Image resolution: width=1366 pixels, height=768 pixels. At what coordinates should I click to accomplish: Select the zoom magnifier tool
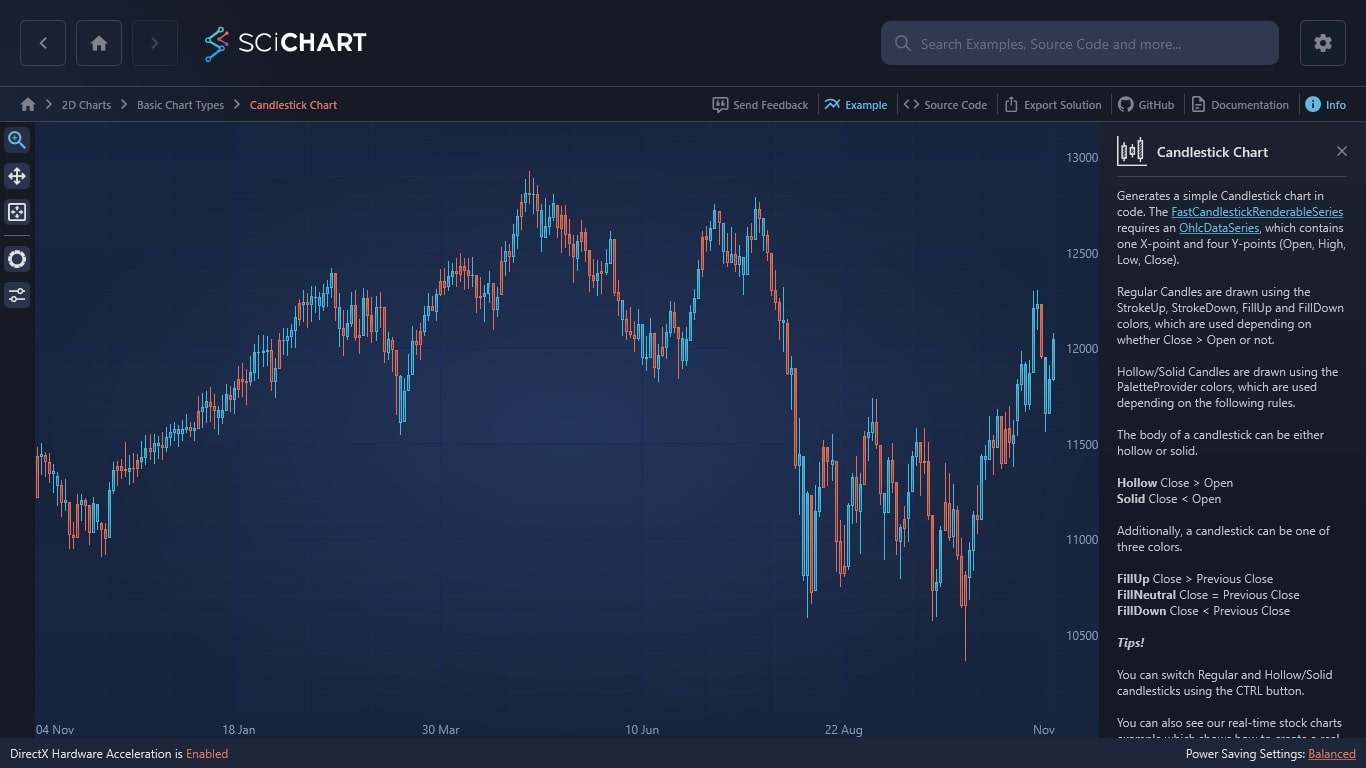point(17,140)
